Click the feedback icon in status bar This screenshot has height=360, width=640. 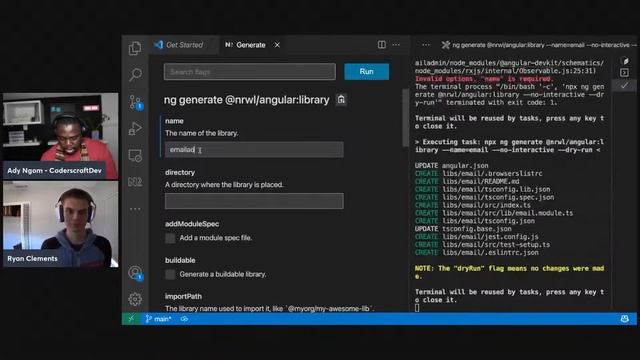[x=624, y=319]
